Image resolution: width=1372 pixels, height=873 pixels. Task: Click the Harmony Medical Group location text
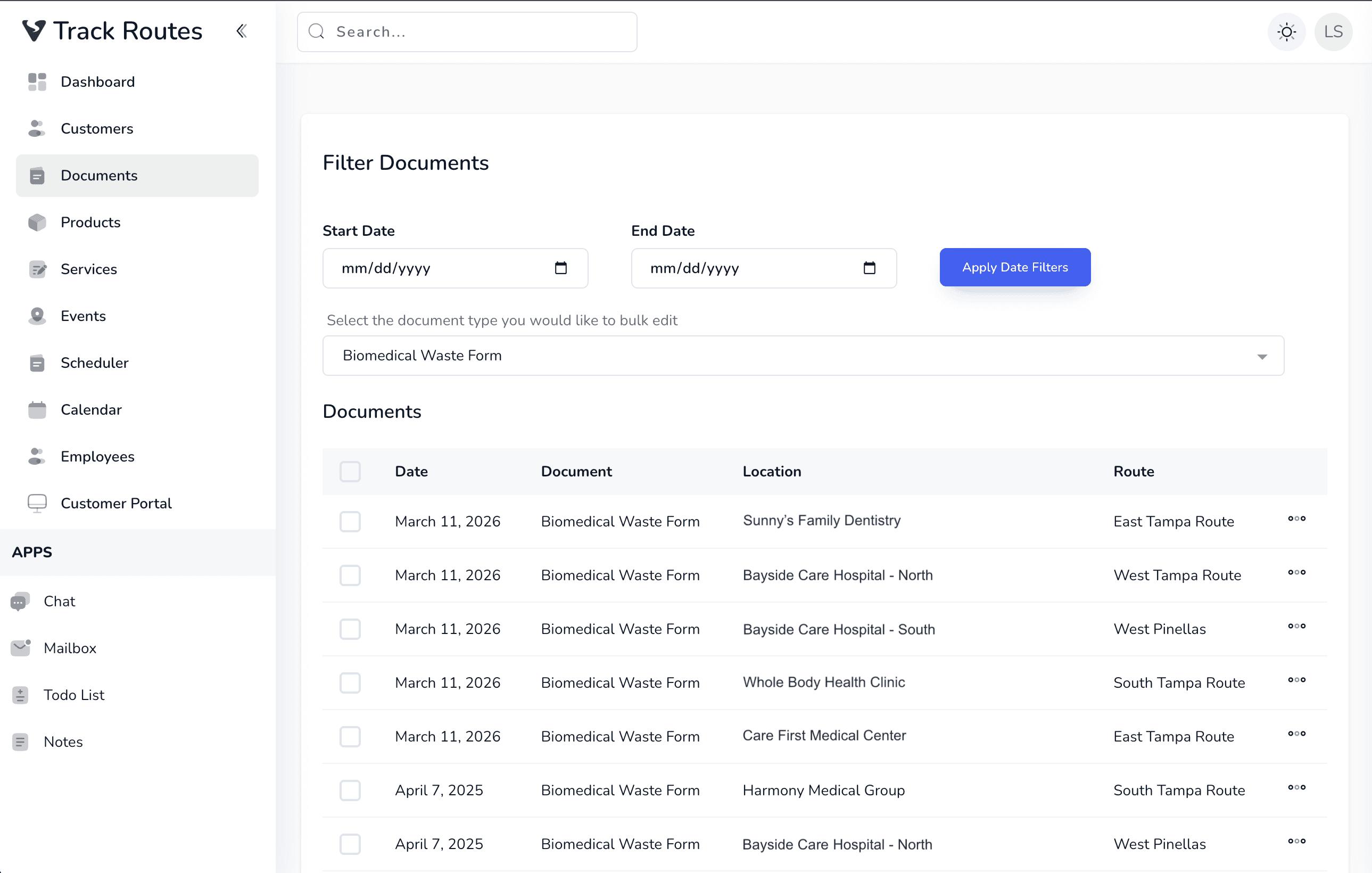click(x=823, y=790)
